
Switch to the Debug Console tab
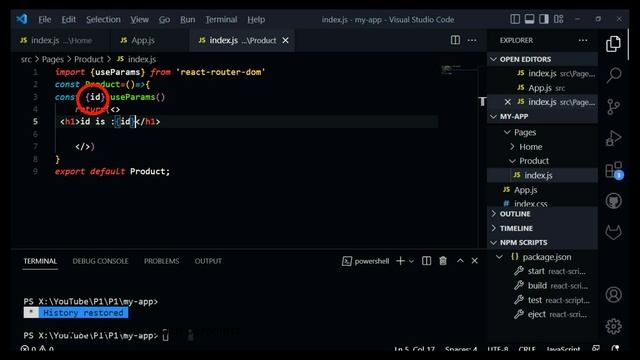pos(100,261)
